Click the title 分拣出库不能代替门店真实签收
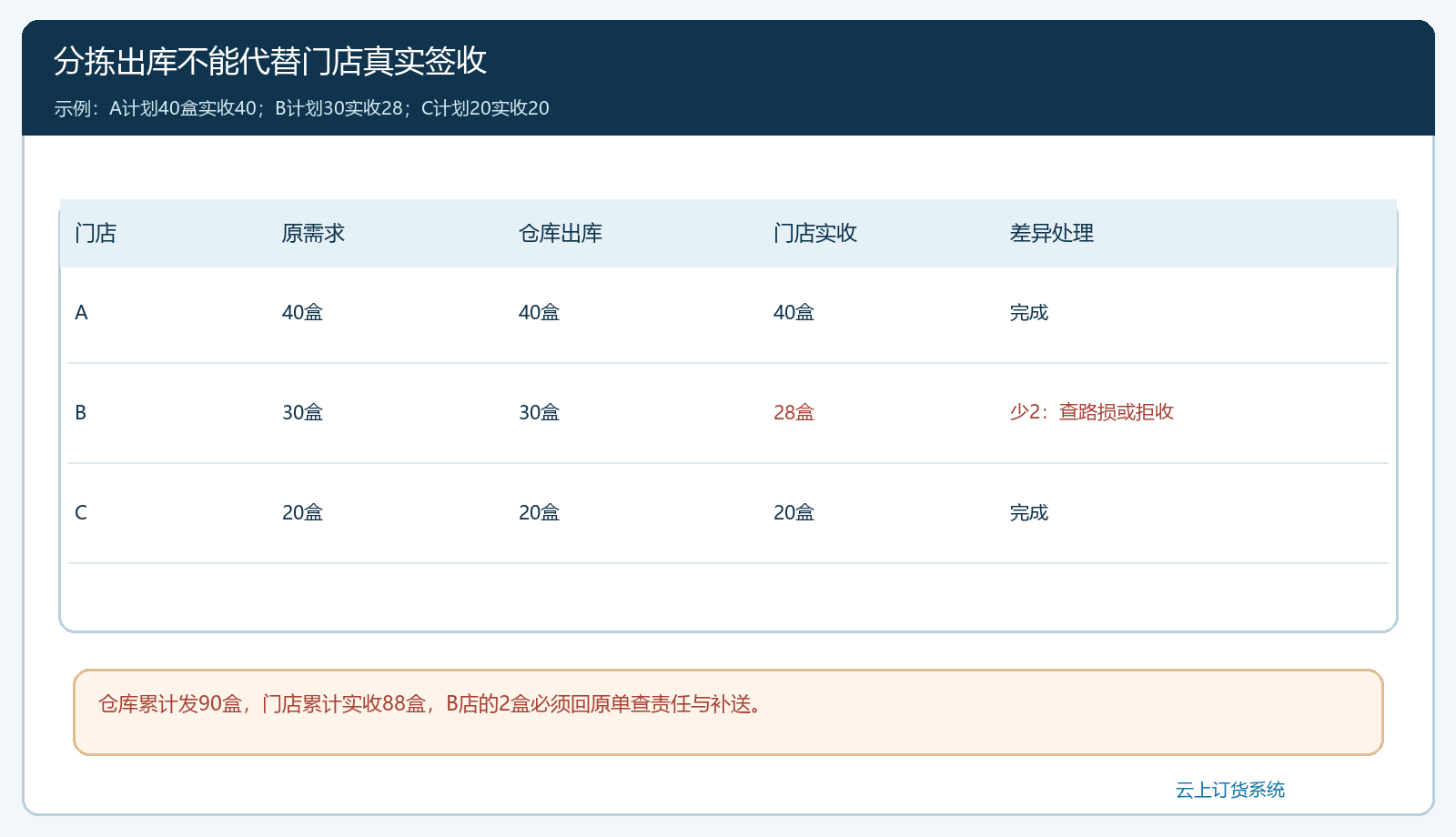Viewport: 1456px width, 837px height. pyautogui.click(x=270, y=61)
